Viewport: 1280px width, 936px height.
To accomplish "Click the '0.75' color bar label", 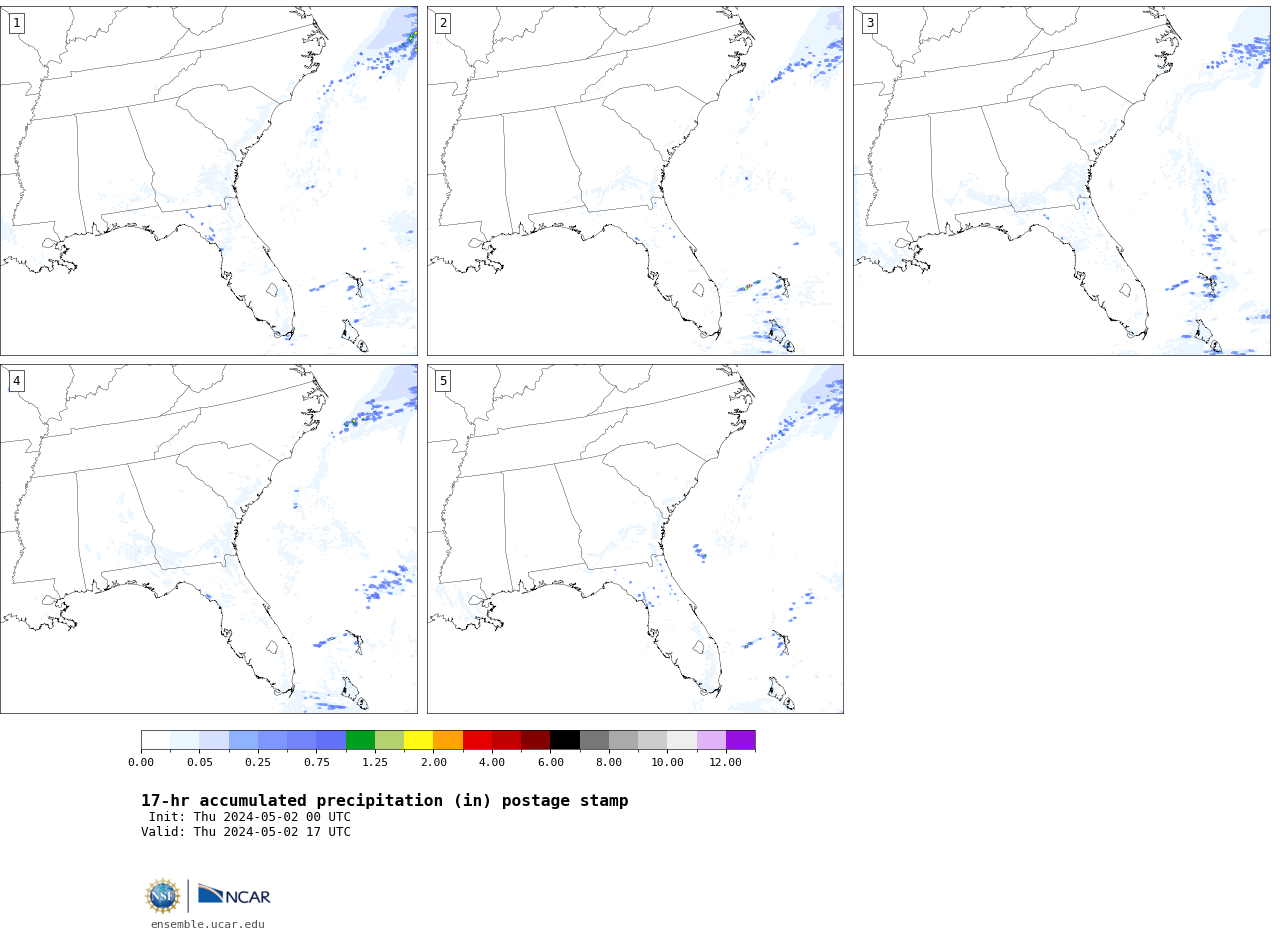I will click(x=316, y=763).
